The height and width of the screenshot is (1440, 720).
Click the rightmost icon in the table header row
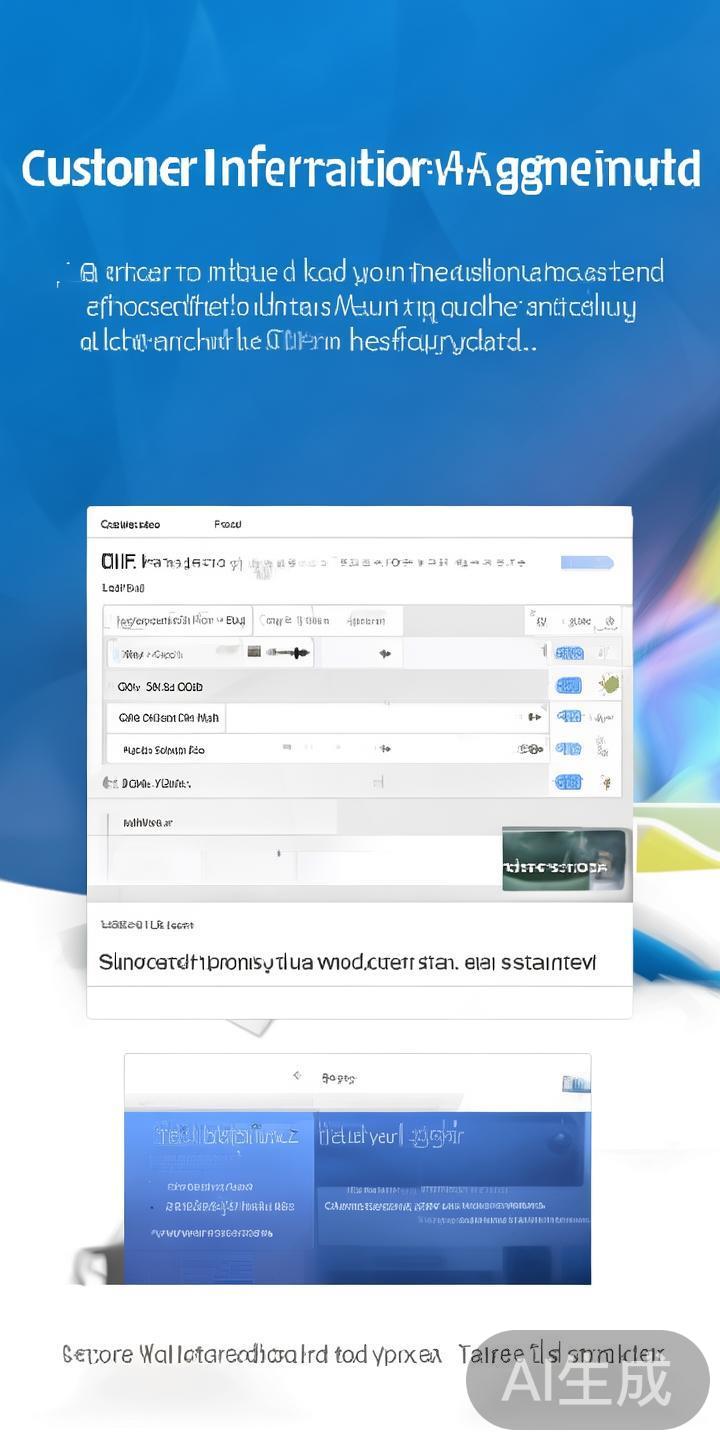click(x=609, y=621)
